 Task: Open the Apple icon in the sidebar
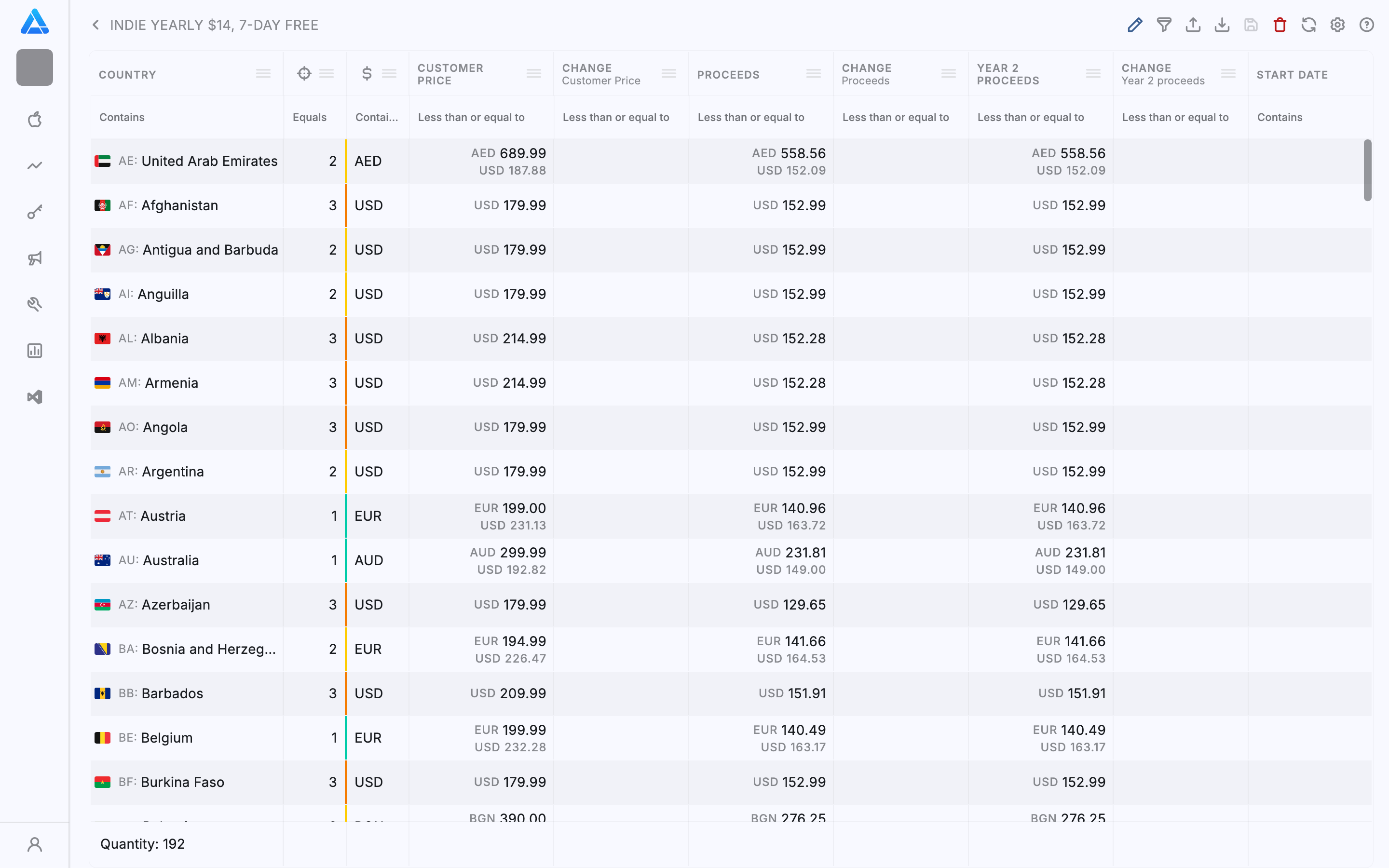35,120
